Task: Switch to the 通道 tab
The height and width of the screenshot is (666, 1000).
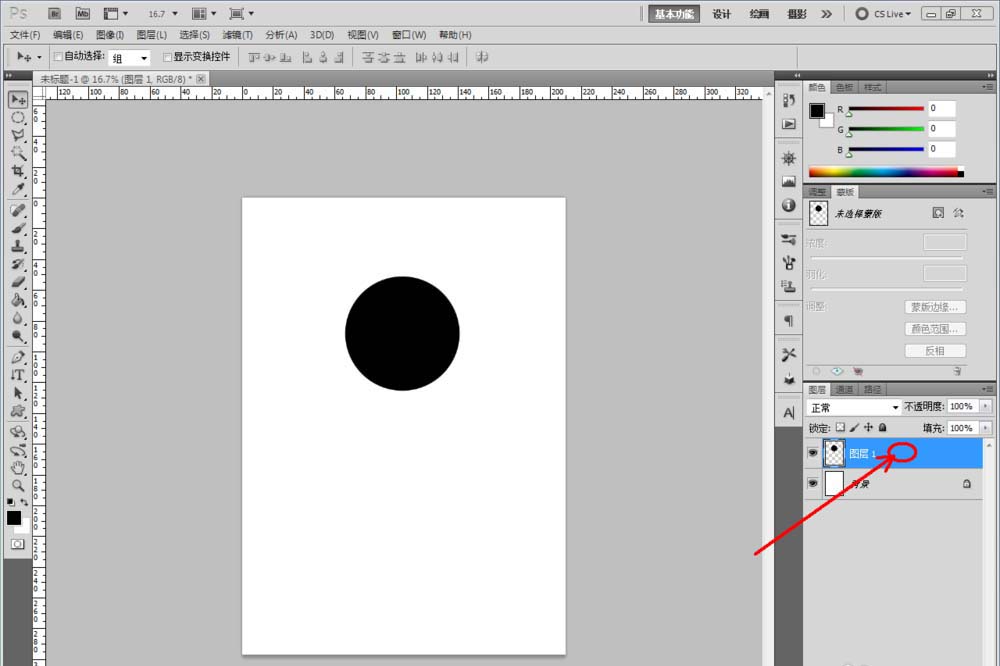Action: (844, 389)
